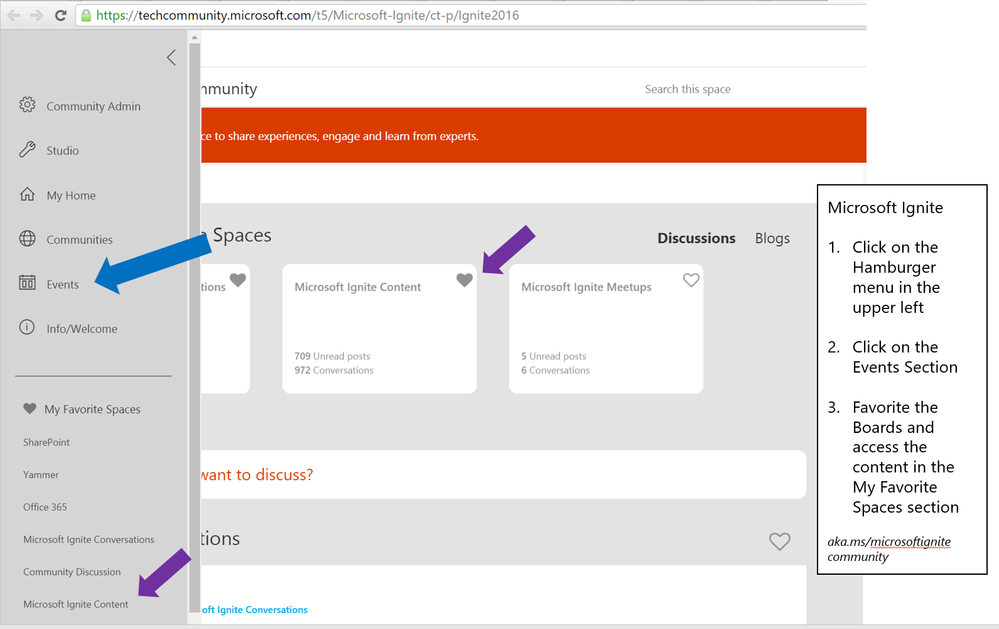Click the orange banner about sharing experiences
999x629 pixels.
pyautogui.click(x=533, y=135)
